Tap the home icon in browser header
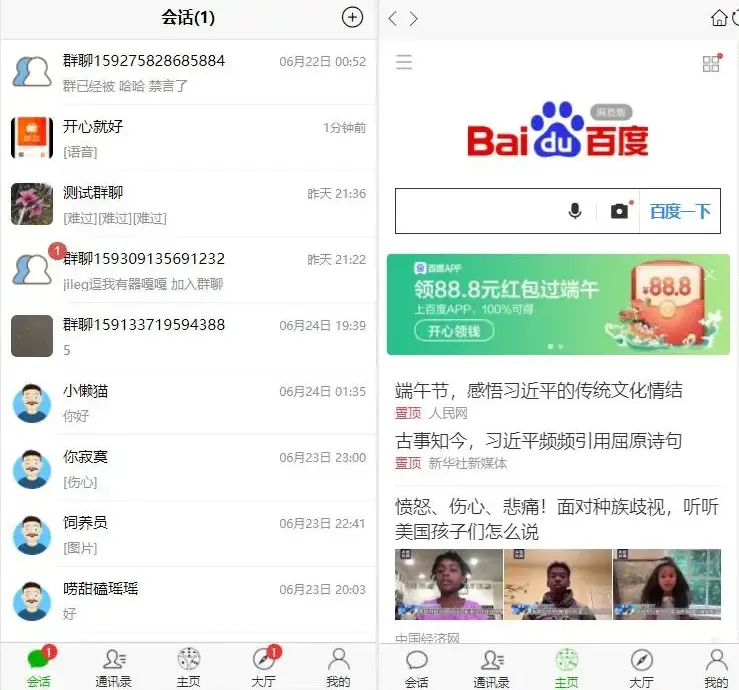This screenshot has width=739, height=690. coord(719,18)
